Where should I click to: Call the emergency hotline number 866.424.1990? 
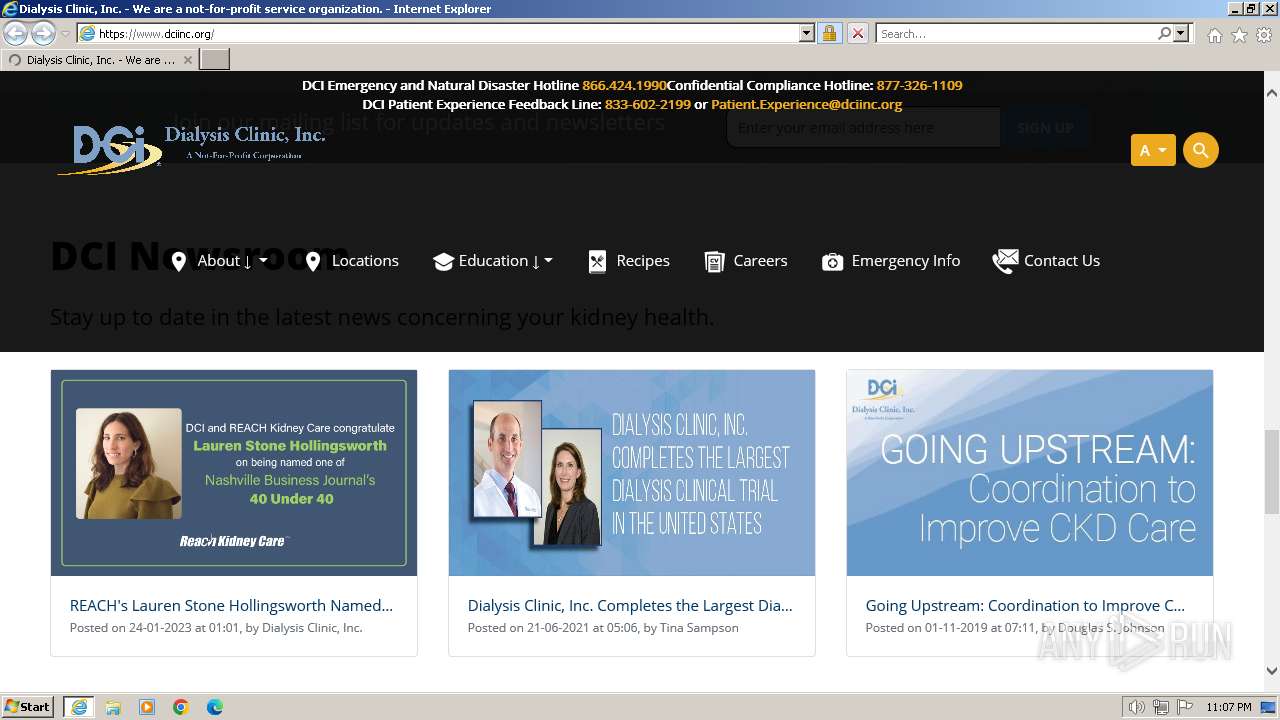point(624,86)
